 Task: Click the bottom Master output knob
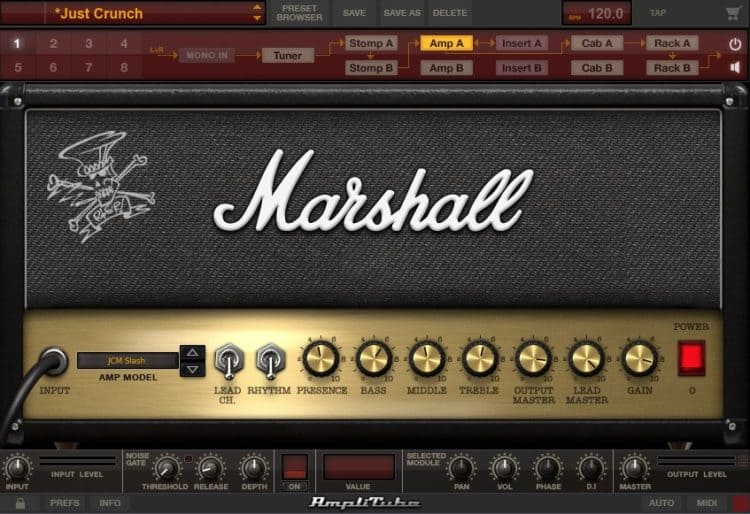(635, 469)
